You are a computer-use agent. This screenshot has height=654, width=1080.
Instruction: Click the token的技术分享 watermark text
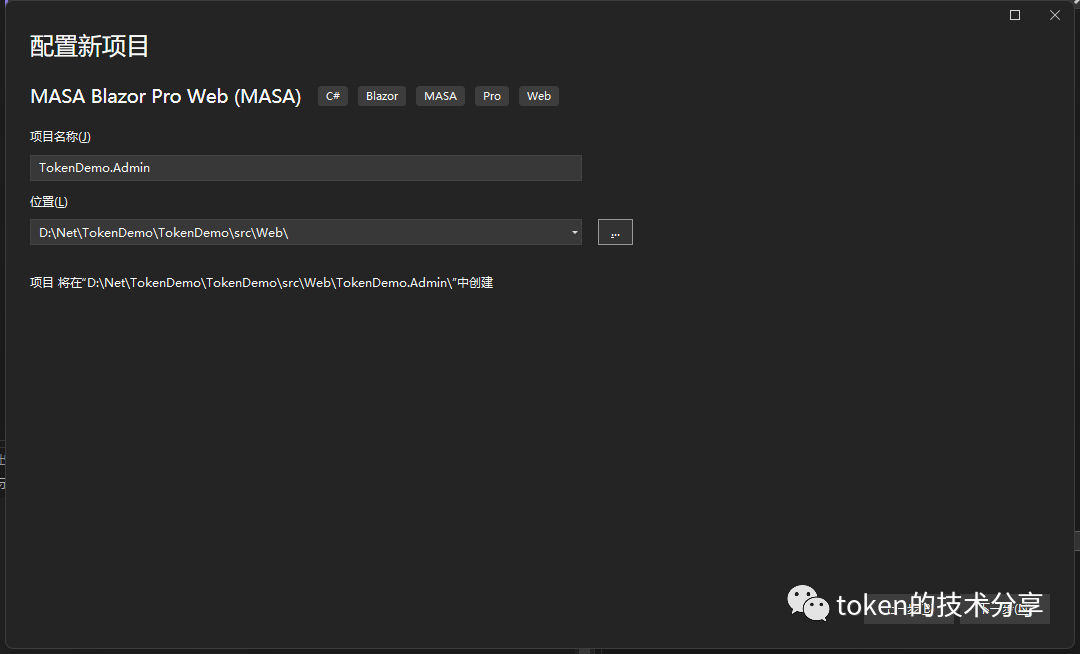pos(939,605)
